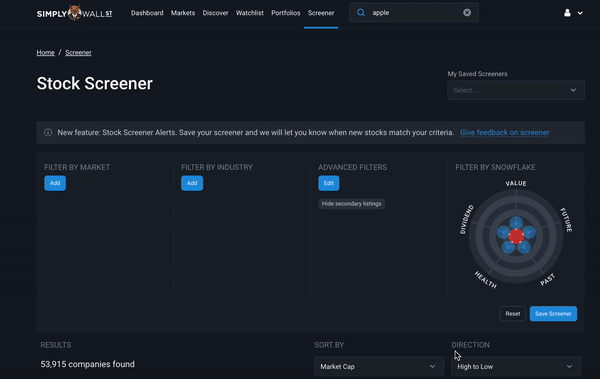Click the Save Screener button

click(553, 314)
